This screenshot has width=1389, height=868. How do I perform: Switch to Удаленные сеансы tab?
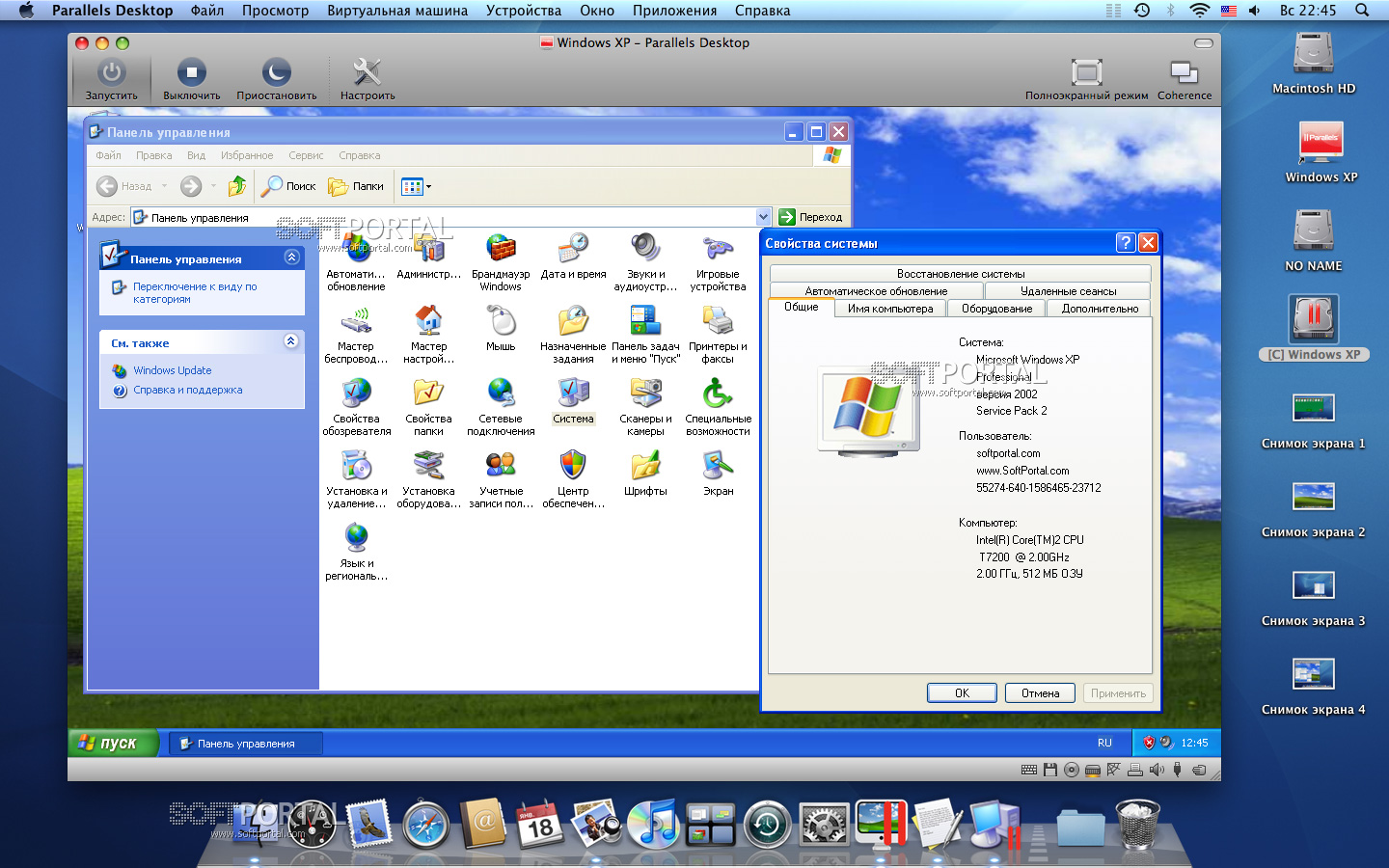pyautogui.click(x=1068, y=290)
